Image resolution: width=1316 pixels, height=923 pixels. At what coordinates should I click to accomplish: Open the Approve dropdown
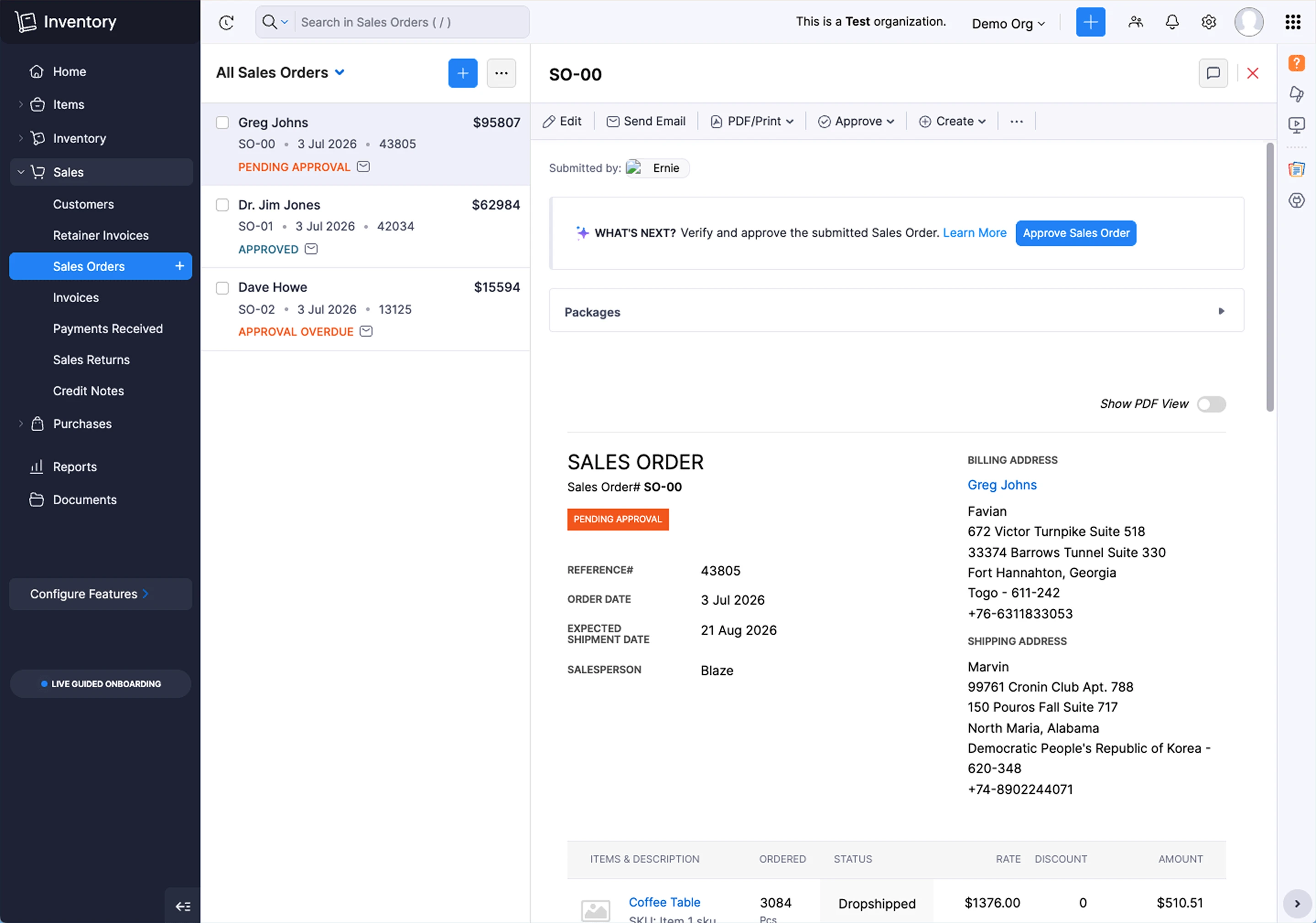click(x=856, y=122)
